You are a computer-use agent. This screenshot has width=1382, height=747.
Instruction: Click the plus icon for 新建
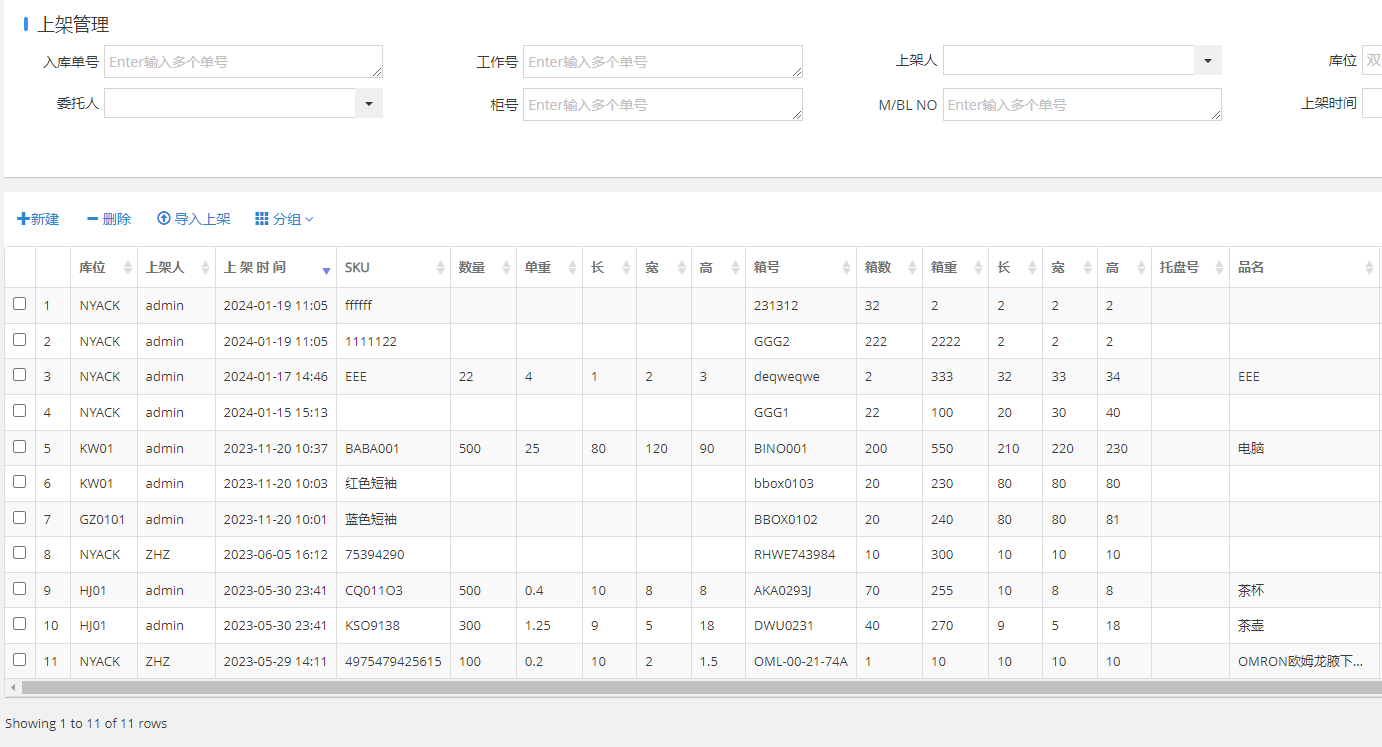[23, 219]
